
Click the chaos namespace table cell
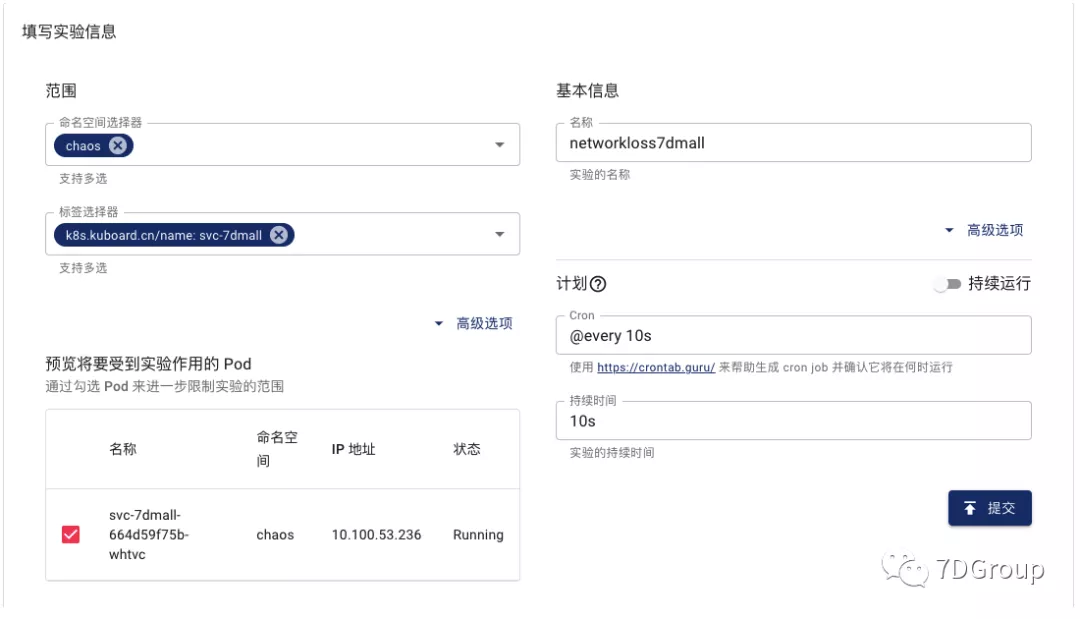click(275, 534)
